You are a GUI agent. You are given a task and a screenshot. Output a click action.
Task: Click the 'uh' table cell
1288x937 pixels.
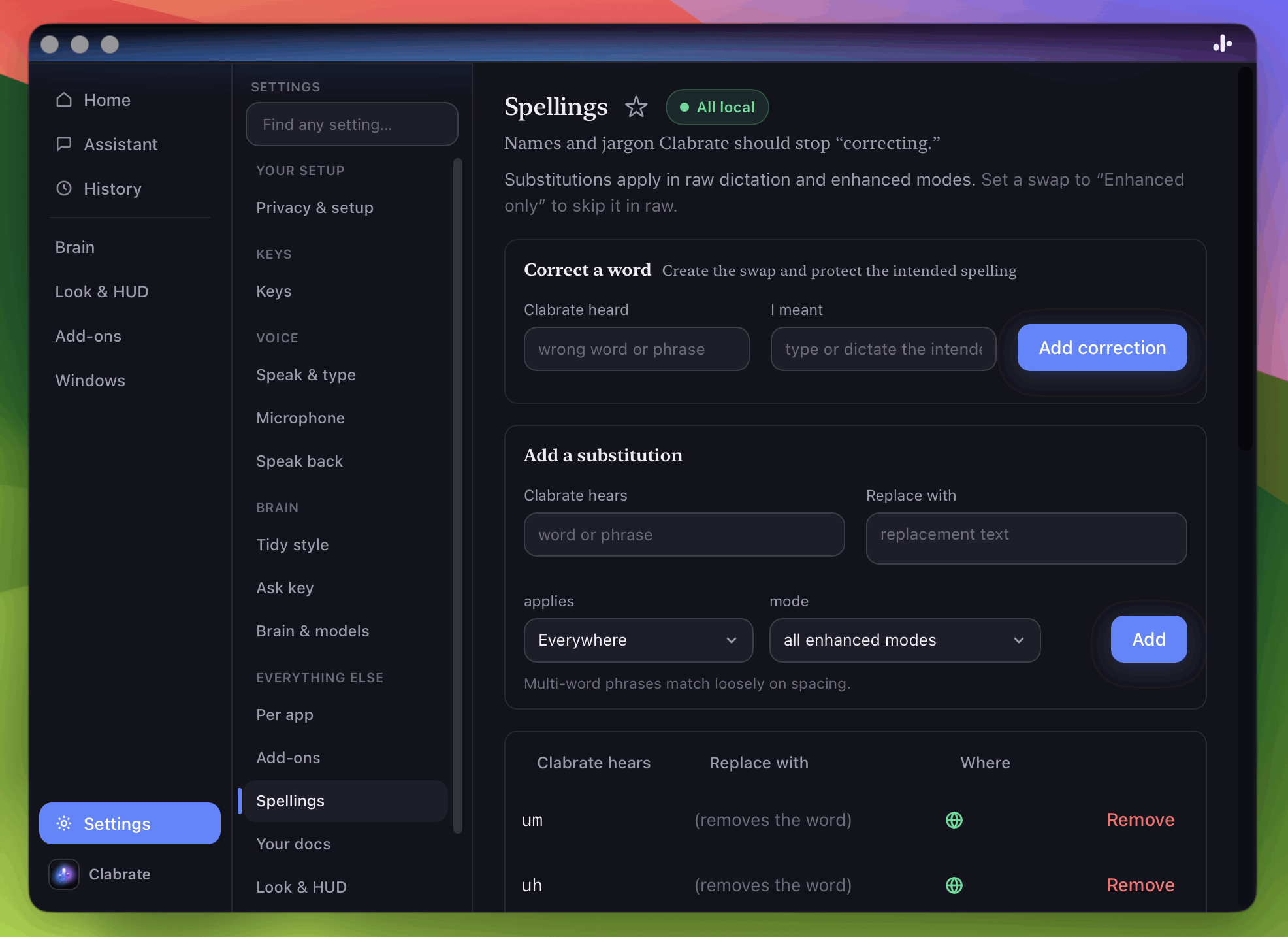point(532,885)
